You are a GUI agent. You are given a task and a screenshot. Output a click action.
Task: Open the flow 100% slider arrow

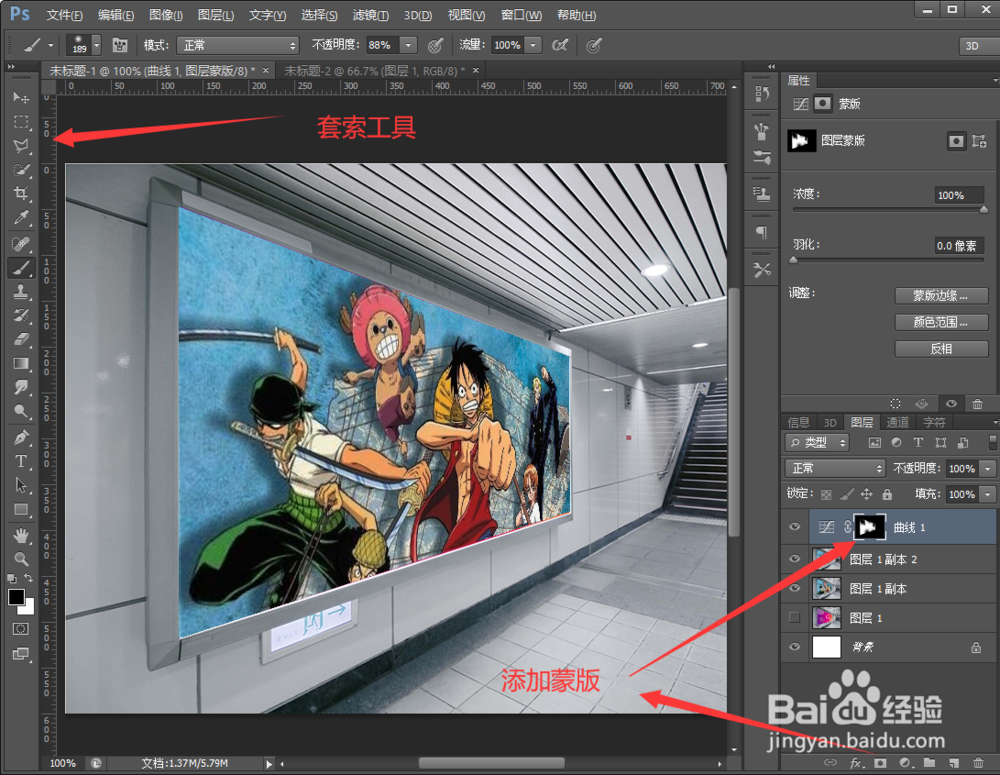pos(533,45)
